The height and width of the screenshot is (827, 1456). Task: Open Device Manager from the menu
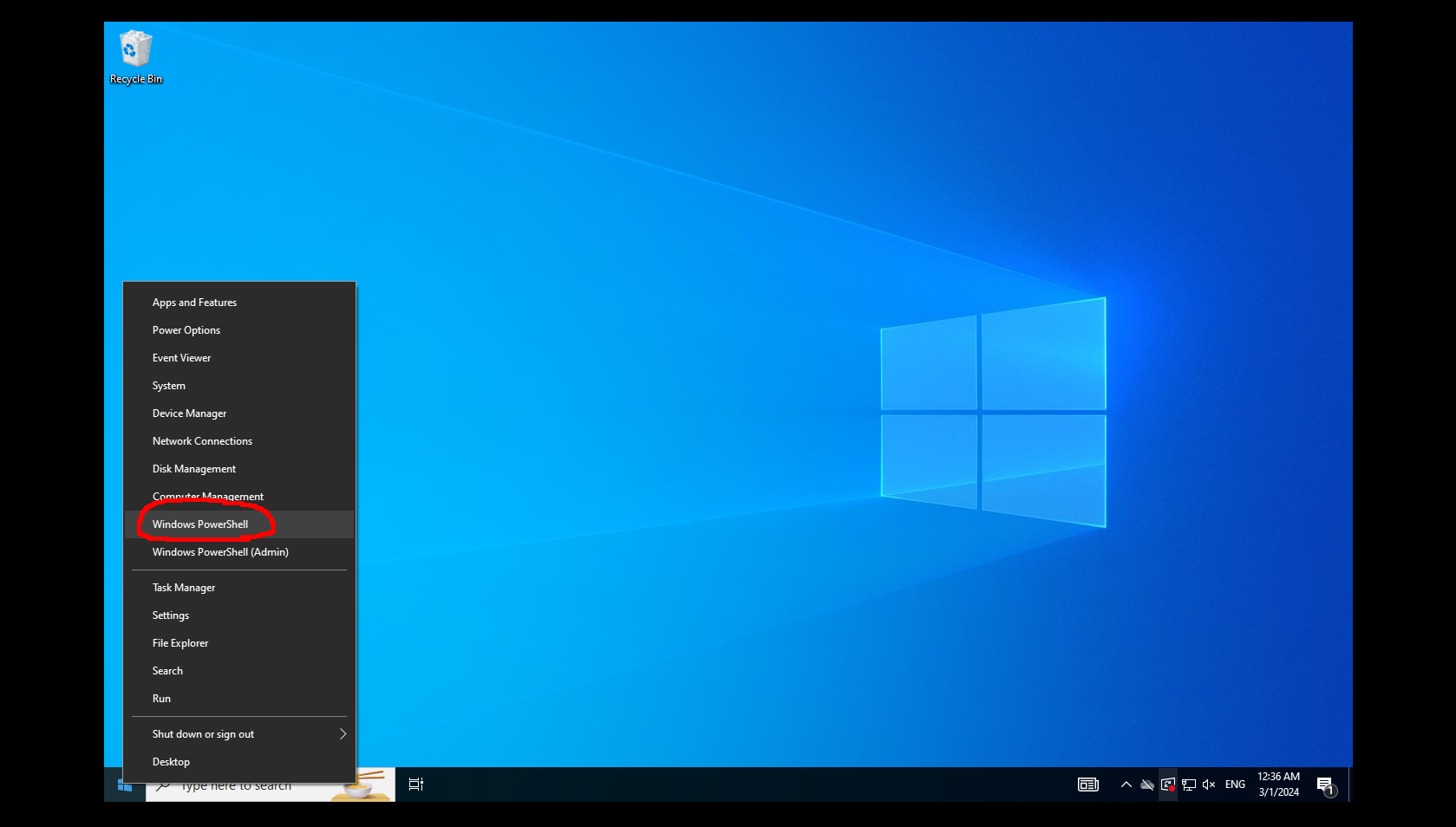[189, 413]
